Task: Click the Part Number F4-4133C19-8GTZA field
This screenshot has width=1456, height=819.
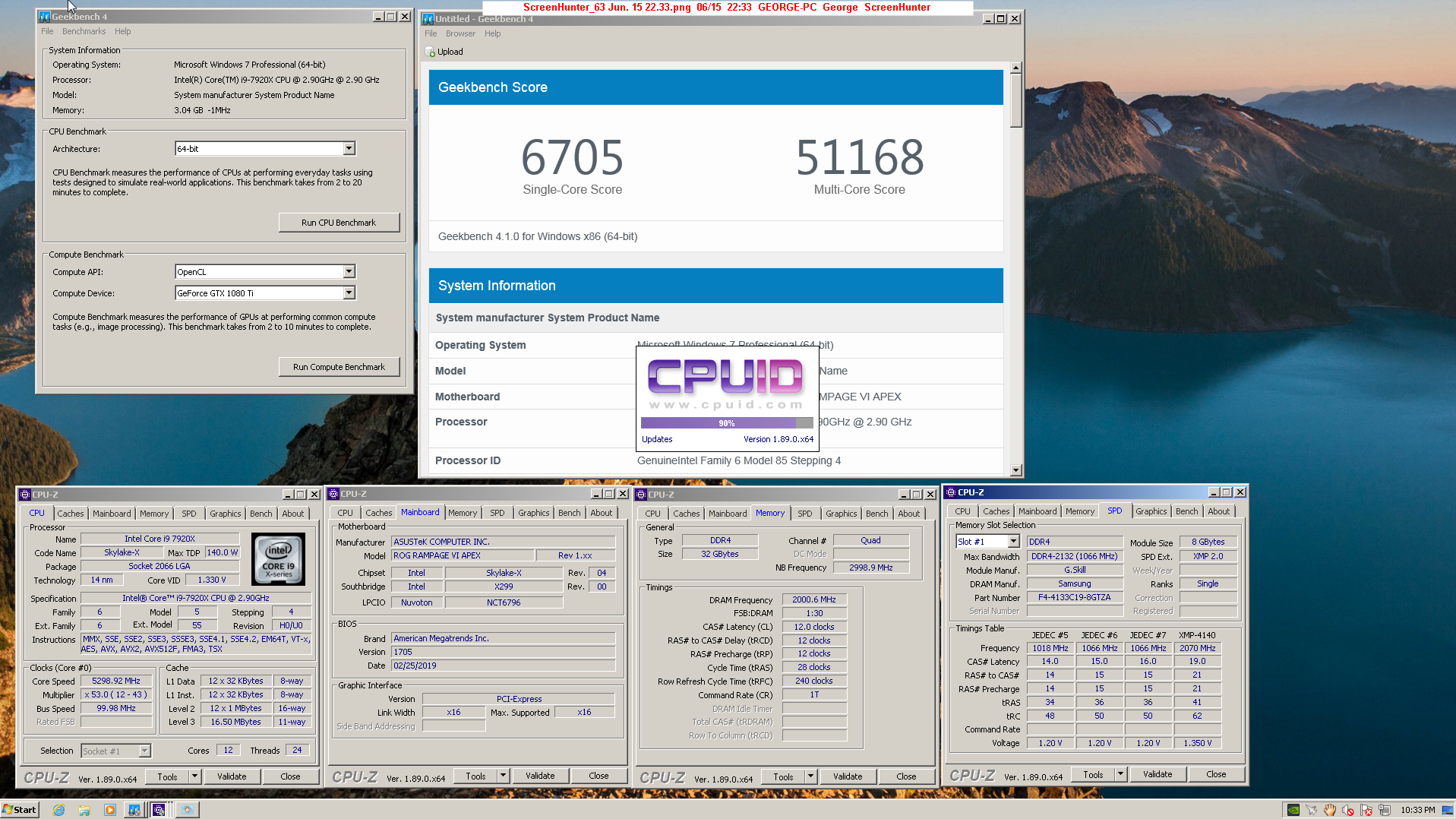Action: point(1074,598)
